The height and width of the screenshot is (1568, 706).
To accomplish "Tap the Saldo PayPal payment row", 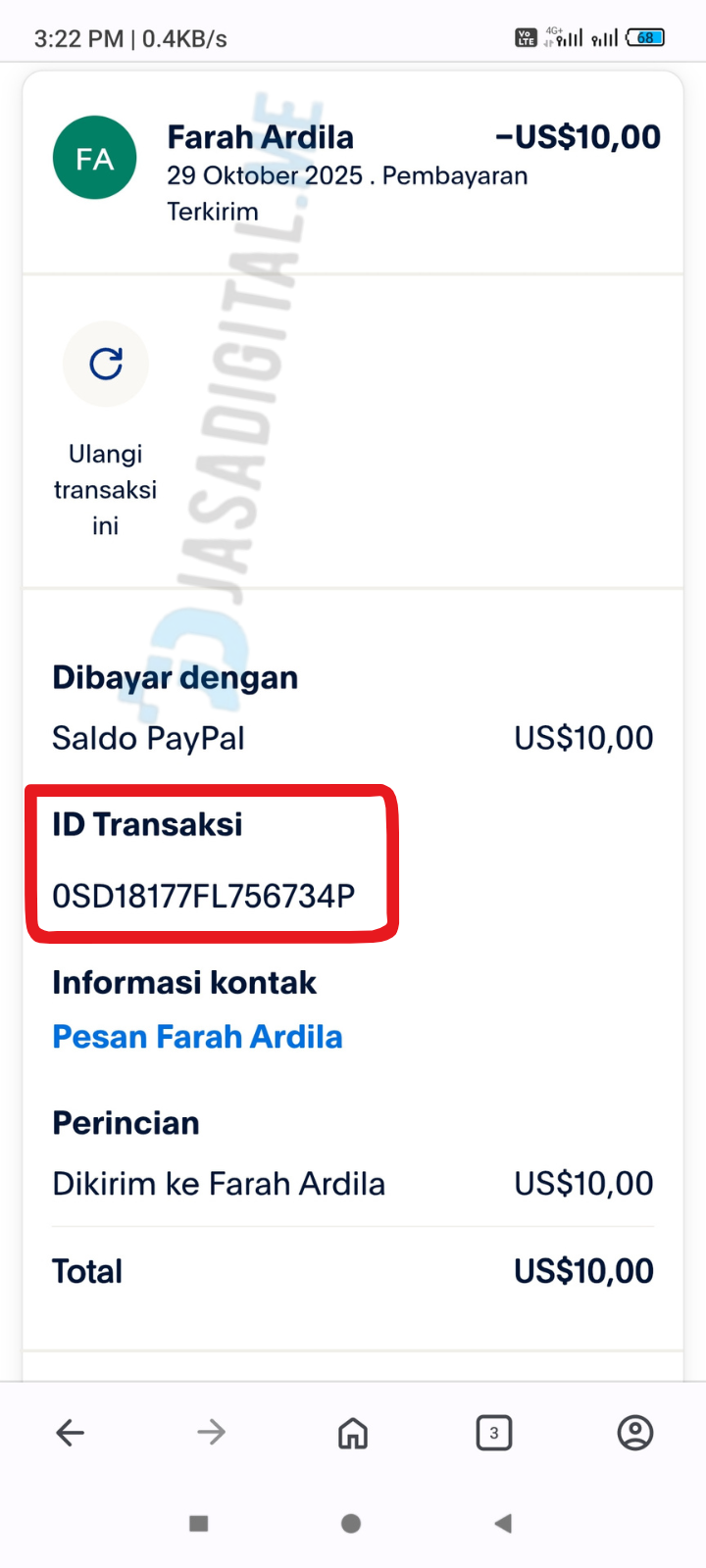I will click(353, 738).
